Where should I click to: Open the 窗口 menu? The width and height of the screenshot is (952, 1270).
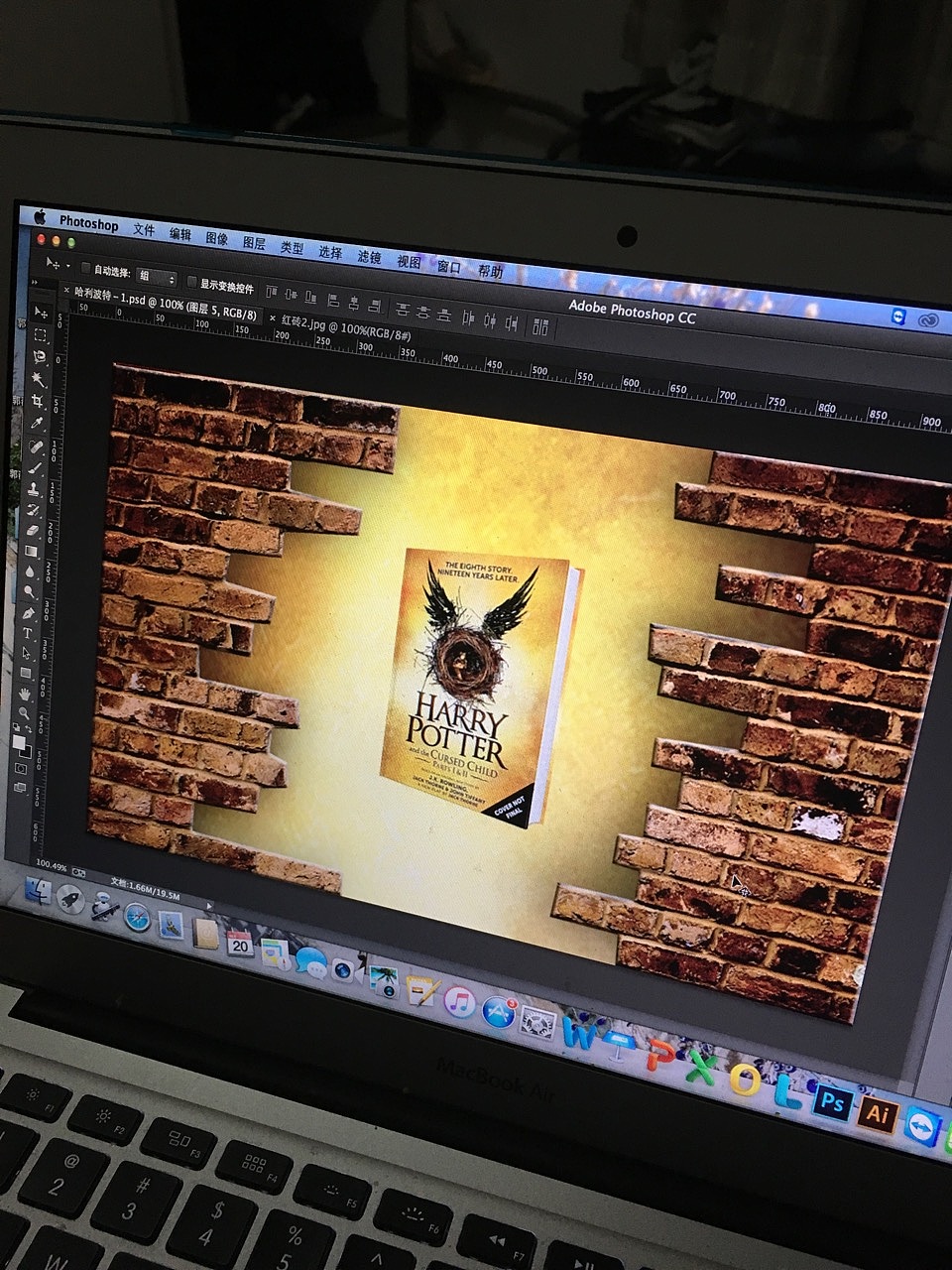[449, 266]
